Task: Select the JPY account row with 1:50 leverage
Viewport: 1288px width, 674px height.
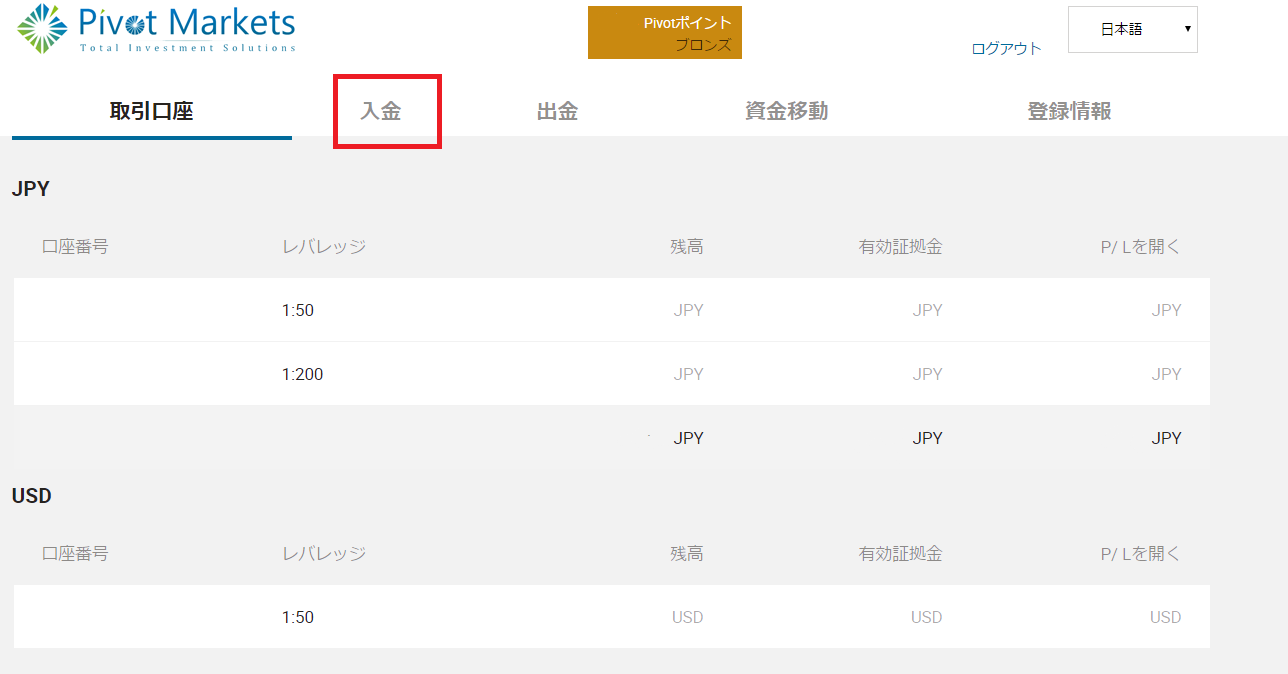Action: 612,310
